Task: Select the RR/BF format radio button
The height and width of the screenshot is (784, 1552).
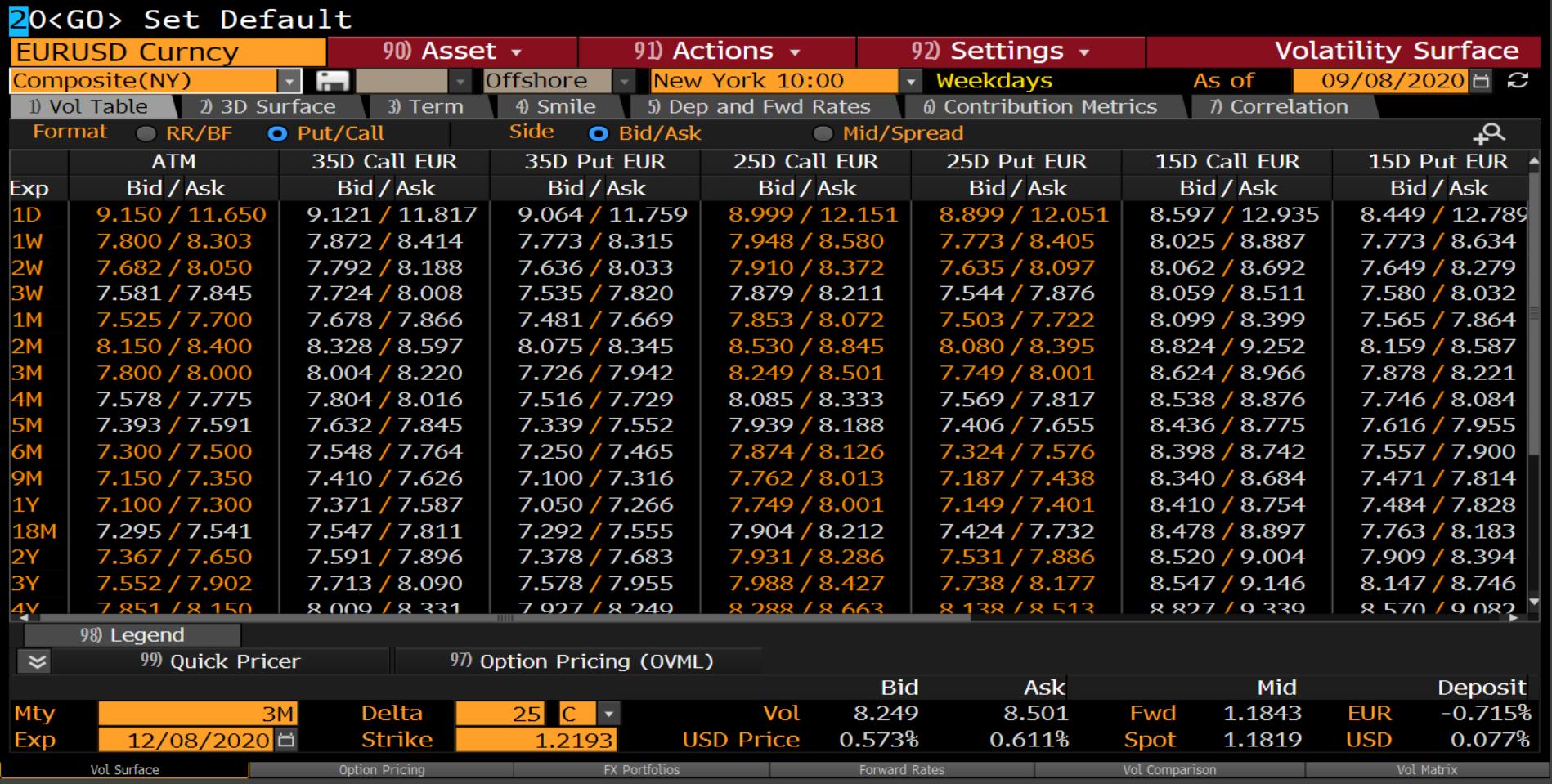Action: tap(146, 133)
